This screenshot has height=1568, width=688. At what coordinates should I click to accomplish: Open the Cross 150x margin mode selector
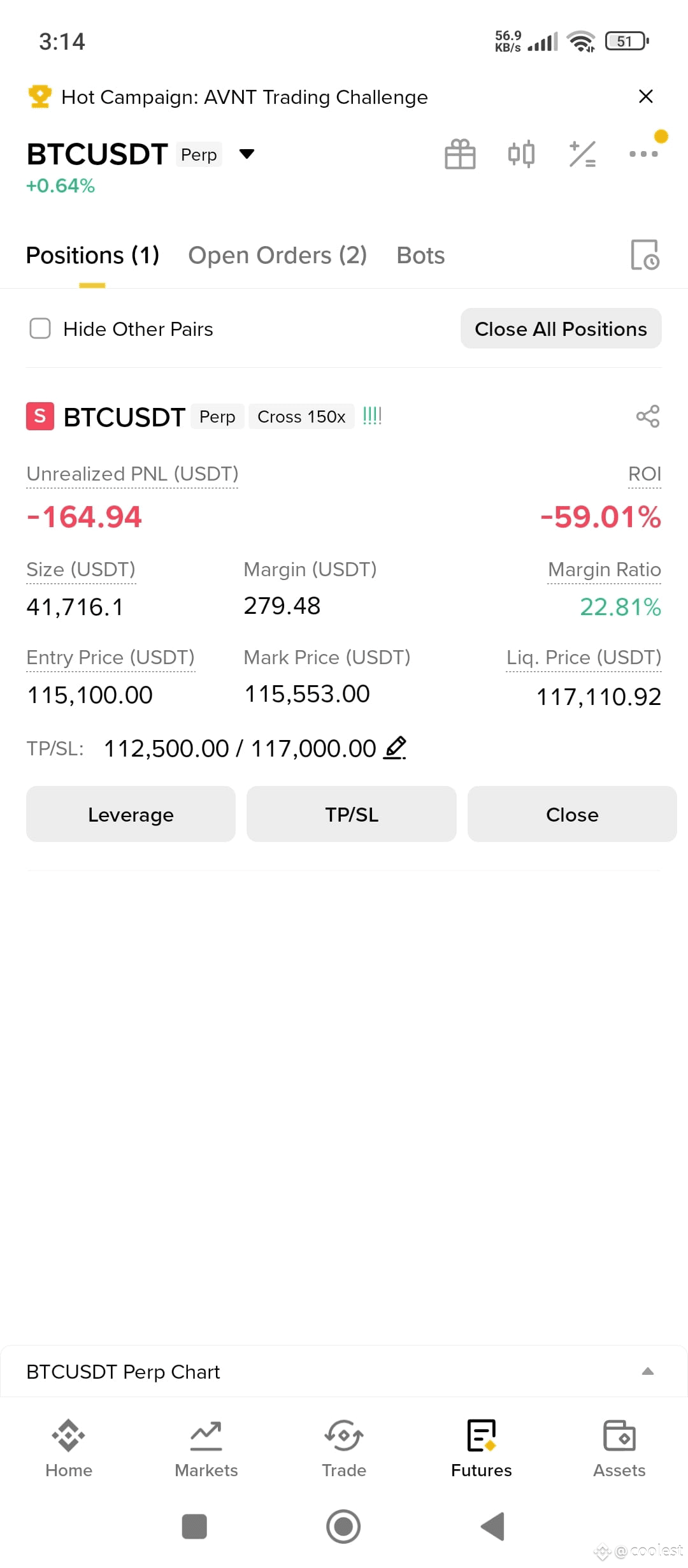[301, 416]
